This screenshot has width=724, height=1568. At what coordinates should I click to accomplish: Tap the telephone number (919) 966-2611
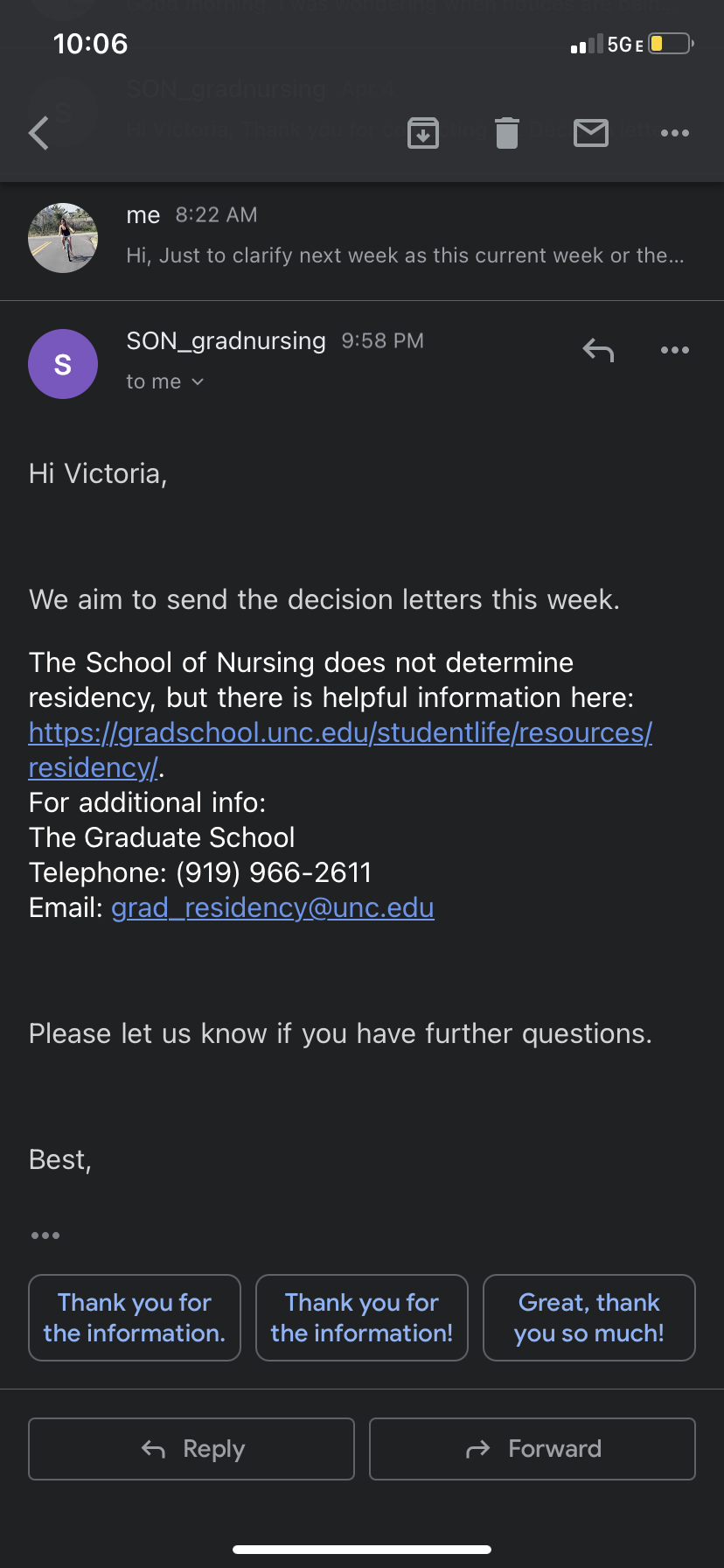[x=274, y=872]
